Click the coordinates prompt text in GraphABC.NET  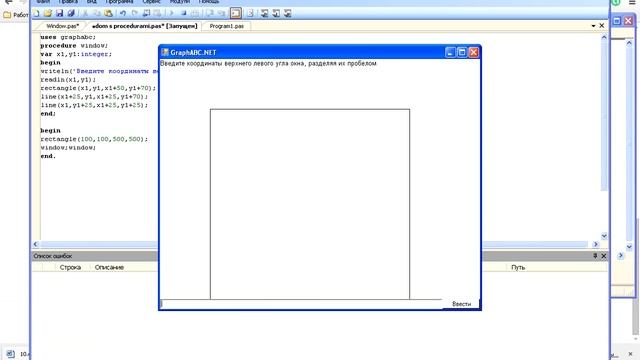[x=268, y=64]
